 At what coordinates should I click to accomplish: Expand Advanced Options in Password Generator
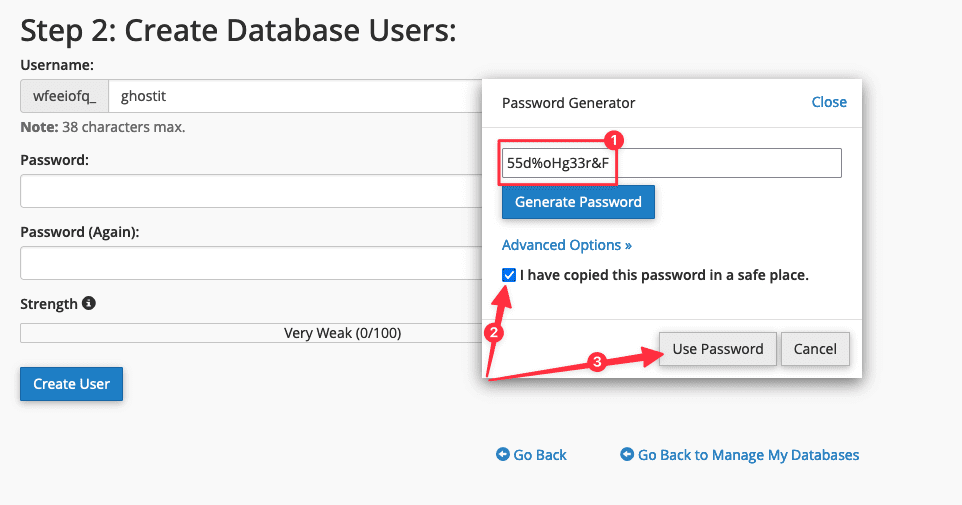(x=566, y=245)
